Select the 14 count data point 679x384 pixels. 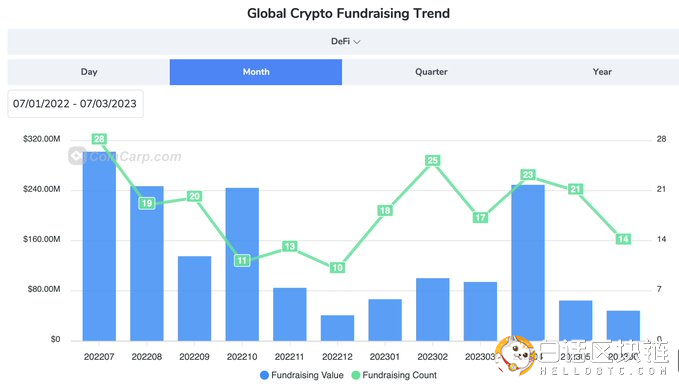(623, 239)
